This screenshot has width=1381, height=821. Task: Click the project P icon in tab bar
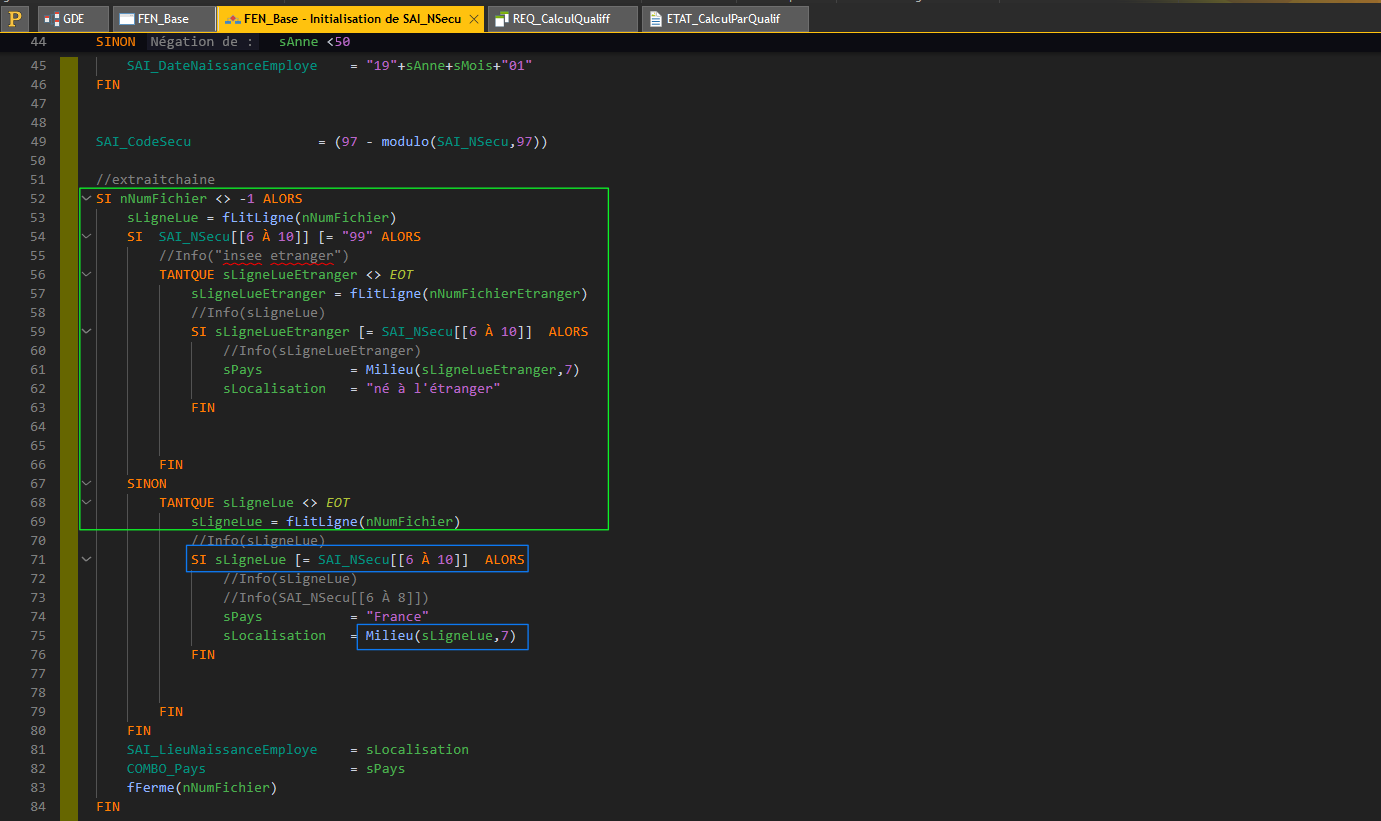[14, 18]
